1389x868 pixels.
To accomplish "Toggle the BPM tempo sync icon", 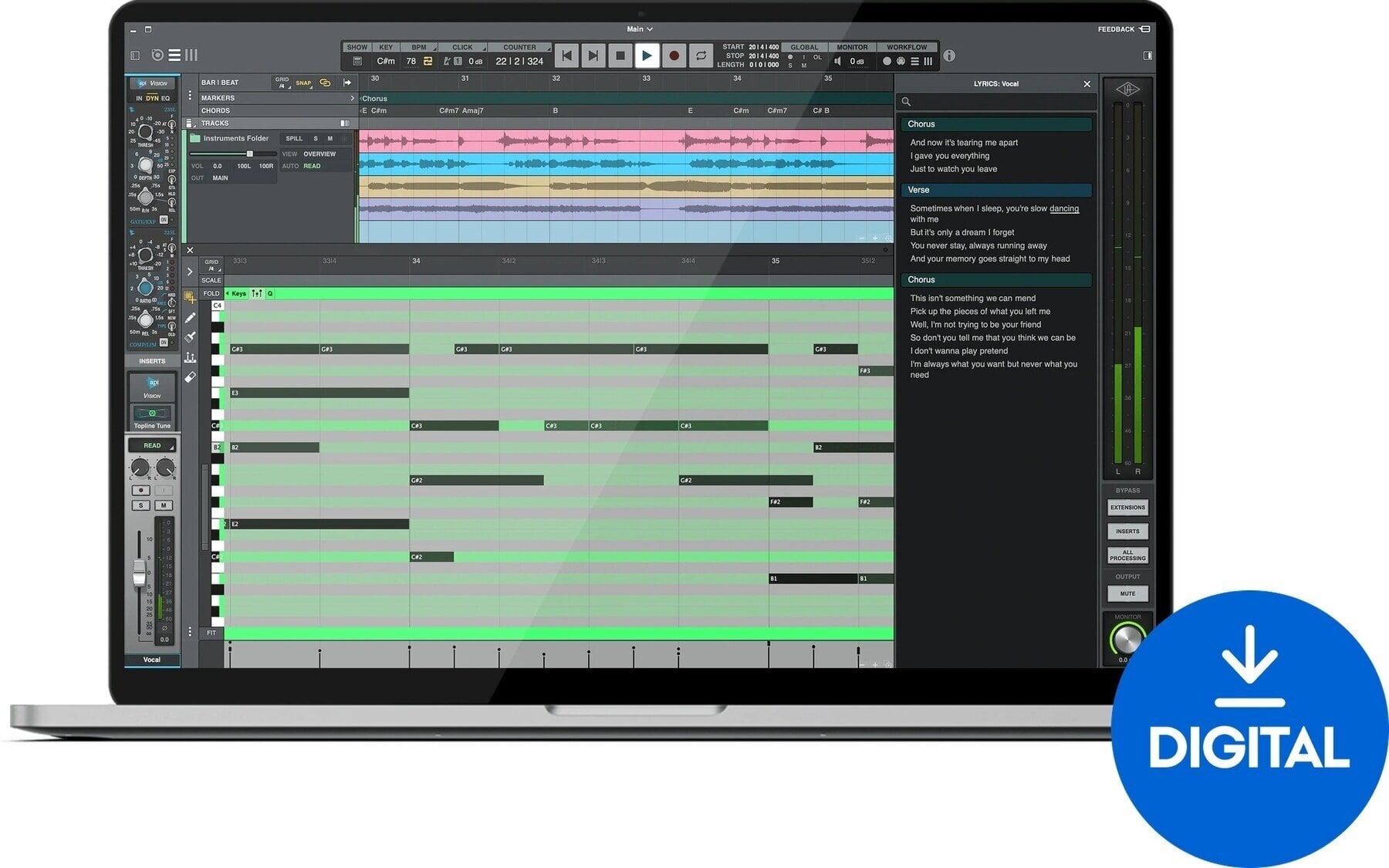I will point(428,61).
